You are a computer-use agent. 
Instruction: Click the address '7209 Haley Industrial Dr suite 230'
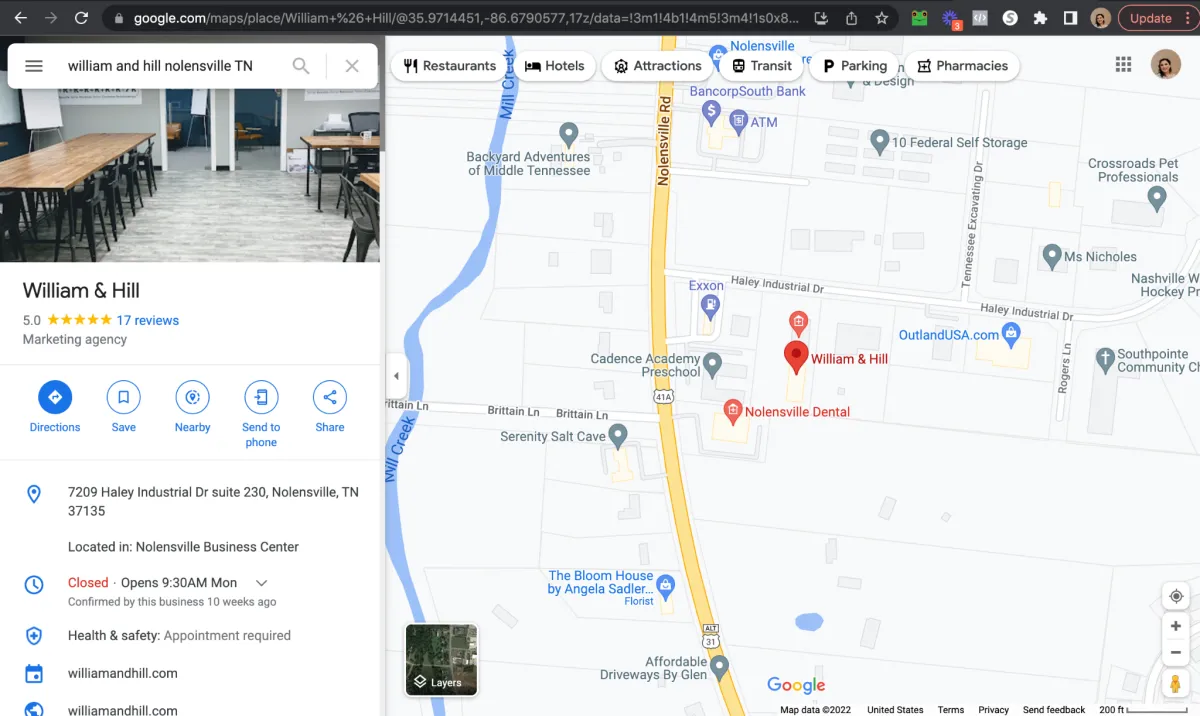pos(213,501)
